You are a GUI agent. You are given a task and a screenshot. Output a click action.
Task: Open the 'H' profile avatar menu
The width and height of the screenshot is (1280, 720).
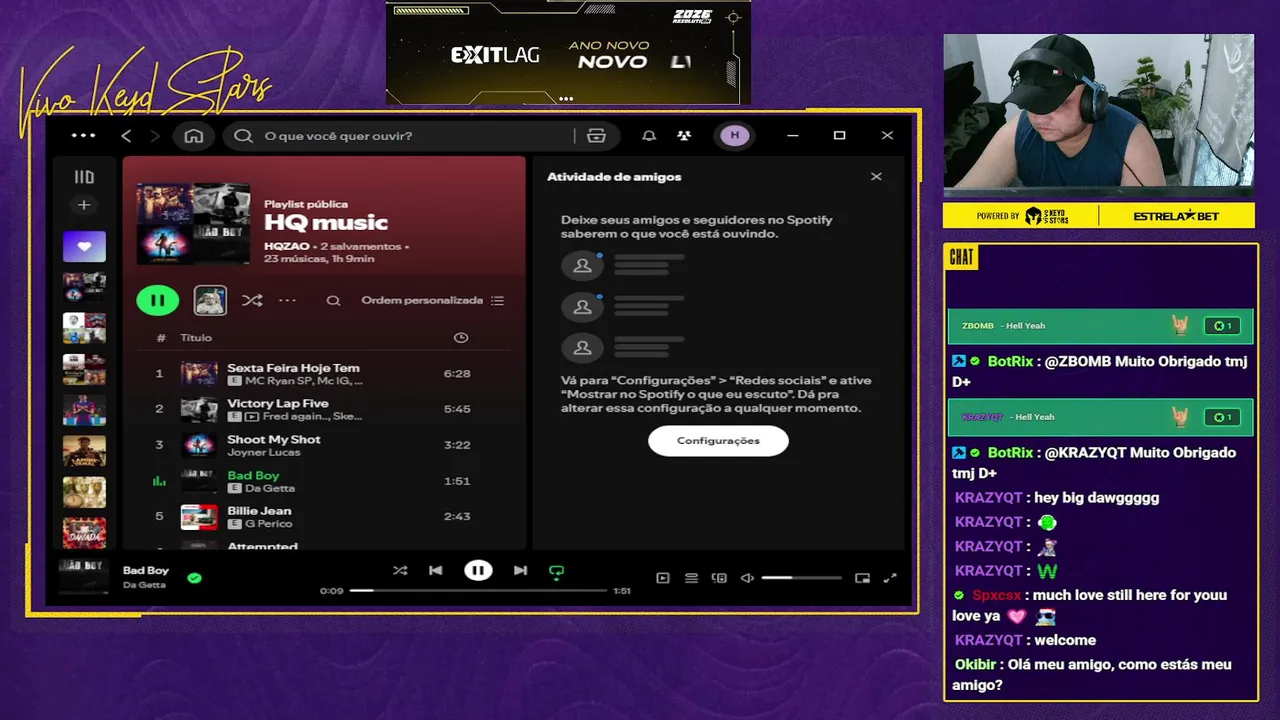pos(735,136)
